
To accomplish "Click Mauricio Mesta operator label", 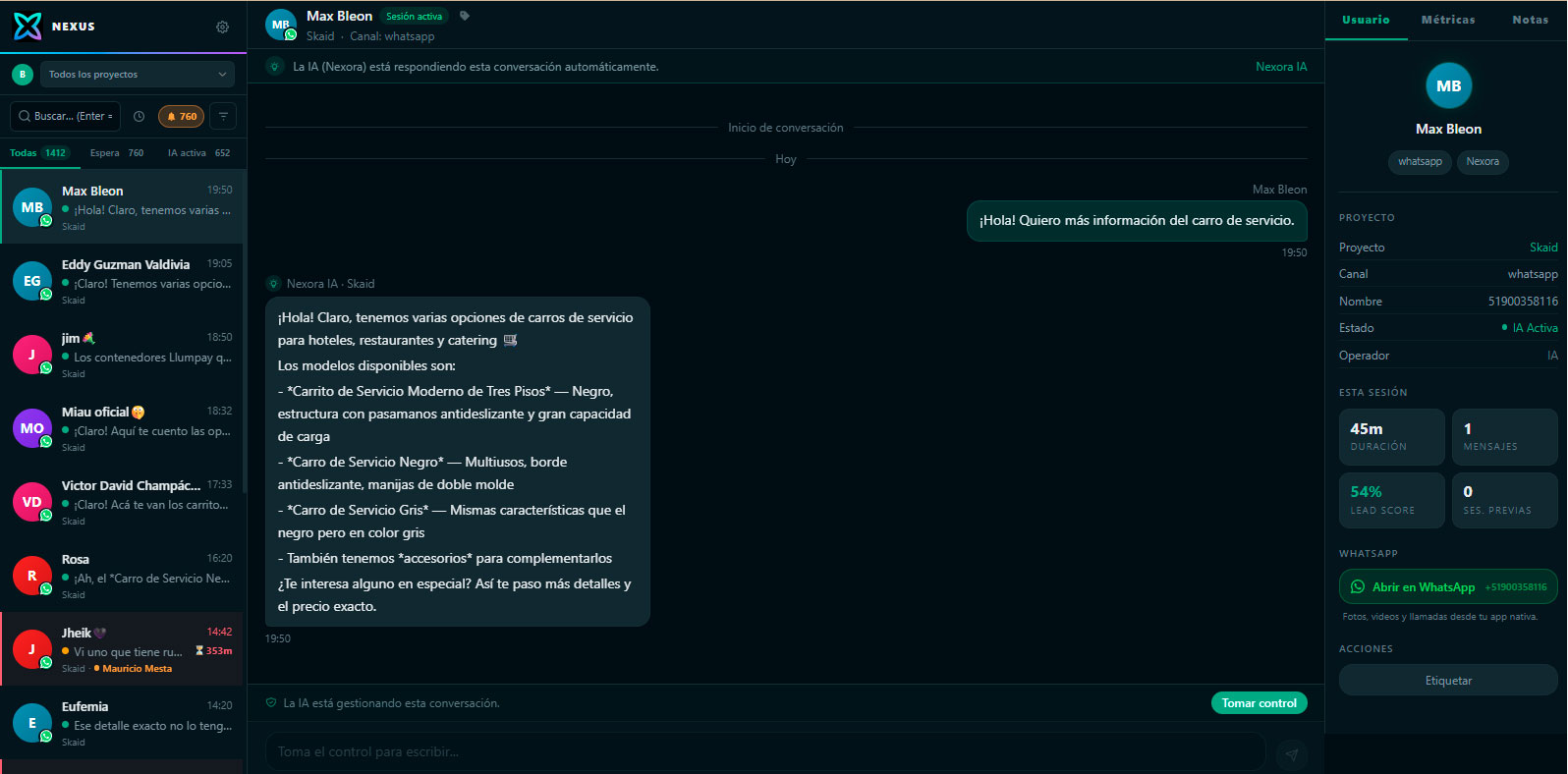I will point(134,669).
